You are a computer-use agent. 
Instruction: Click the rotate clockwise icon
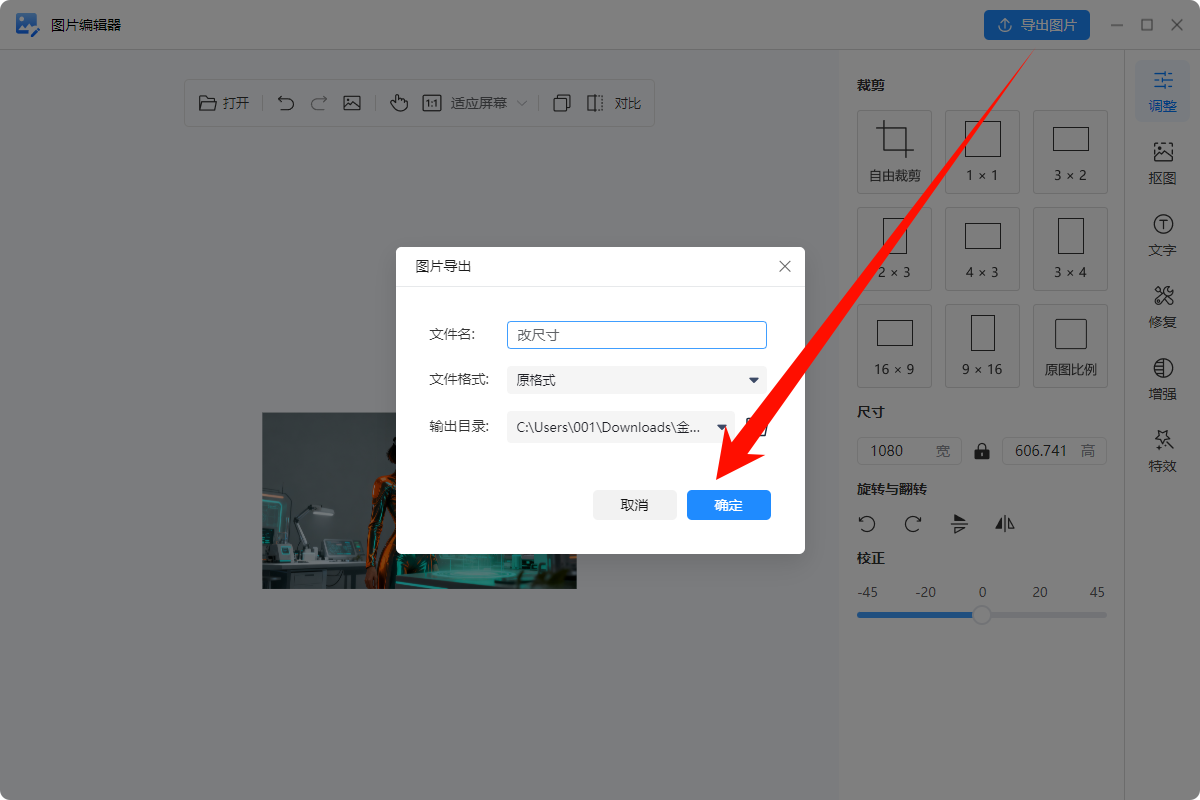tap(913, 524)
